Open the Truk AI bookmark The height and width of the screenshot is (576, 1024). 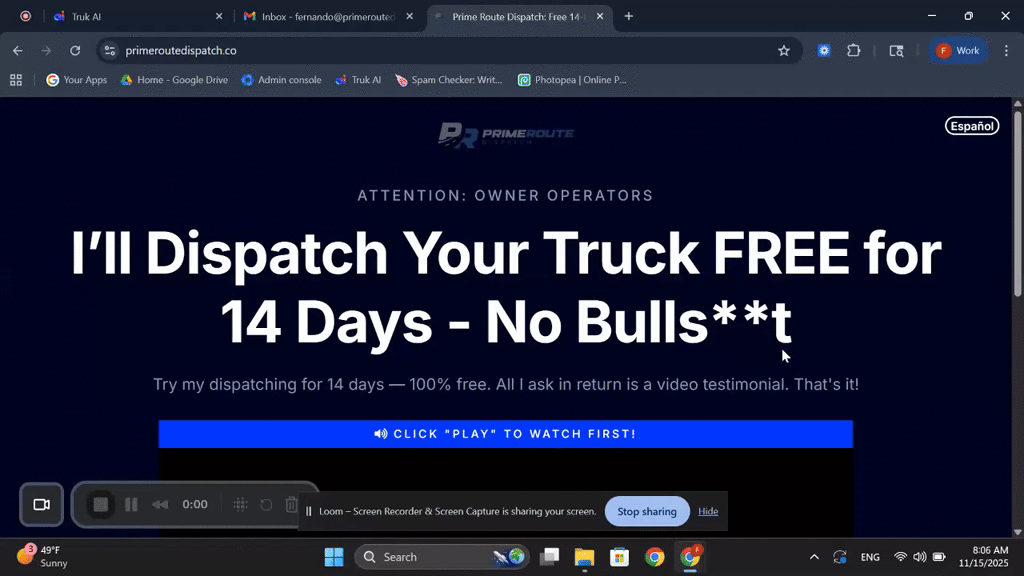click(358, 80)
